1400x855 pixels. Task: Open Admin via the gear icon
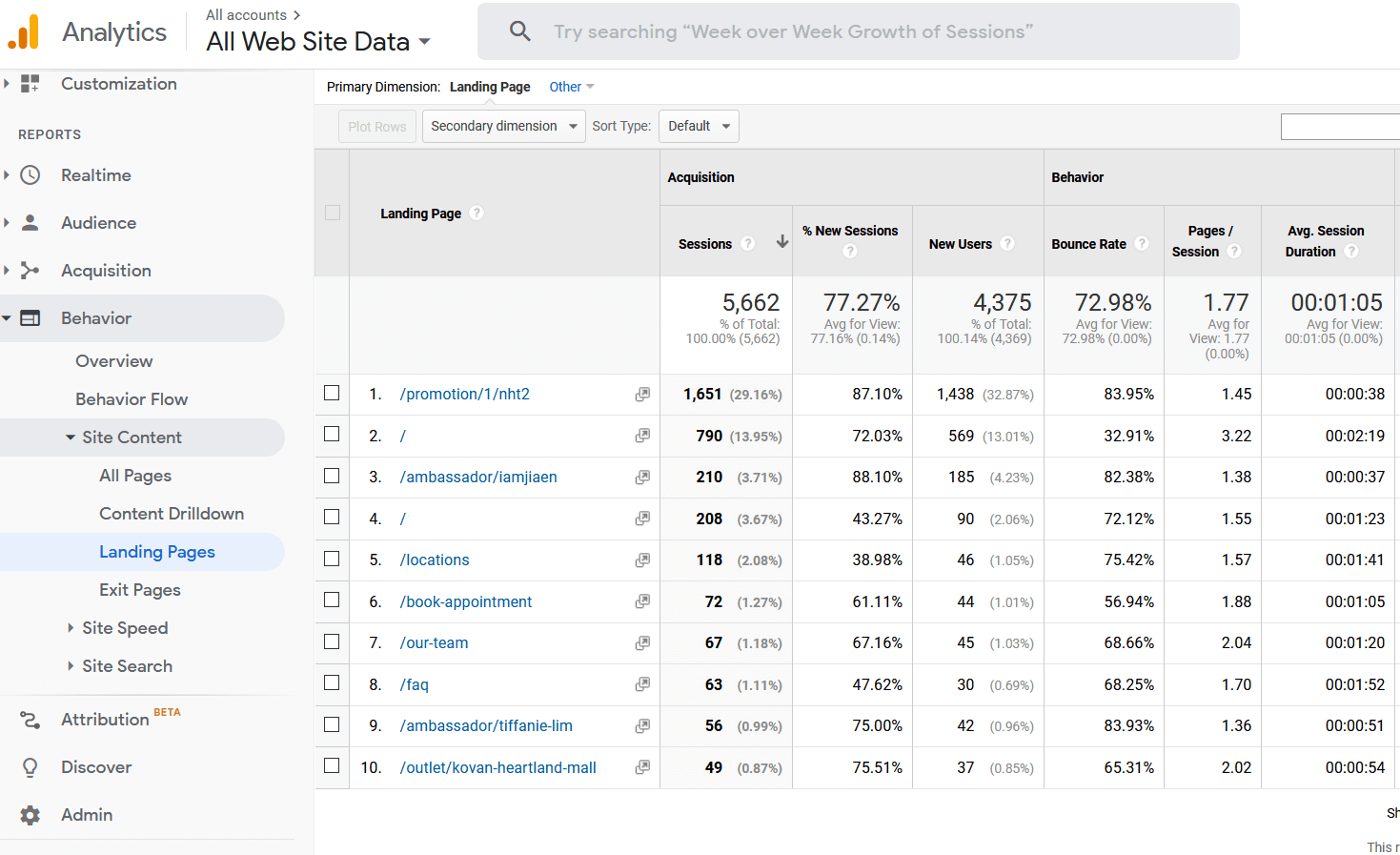point(30,815)
